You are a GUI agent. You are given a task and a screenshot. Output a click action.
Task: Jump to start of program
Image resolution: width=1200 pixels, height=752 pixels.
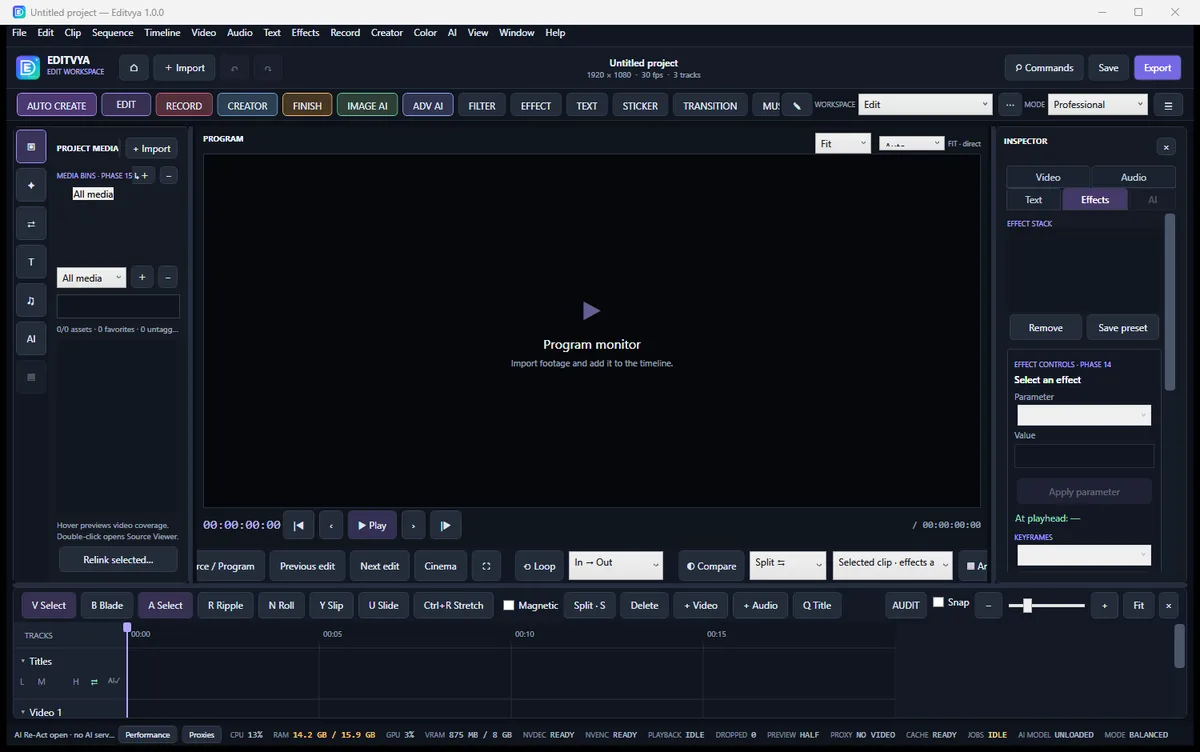[x=298, y=525]
